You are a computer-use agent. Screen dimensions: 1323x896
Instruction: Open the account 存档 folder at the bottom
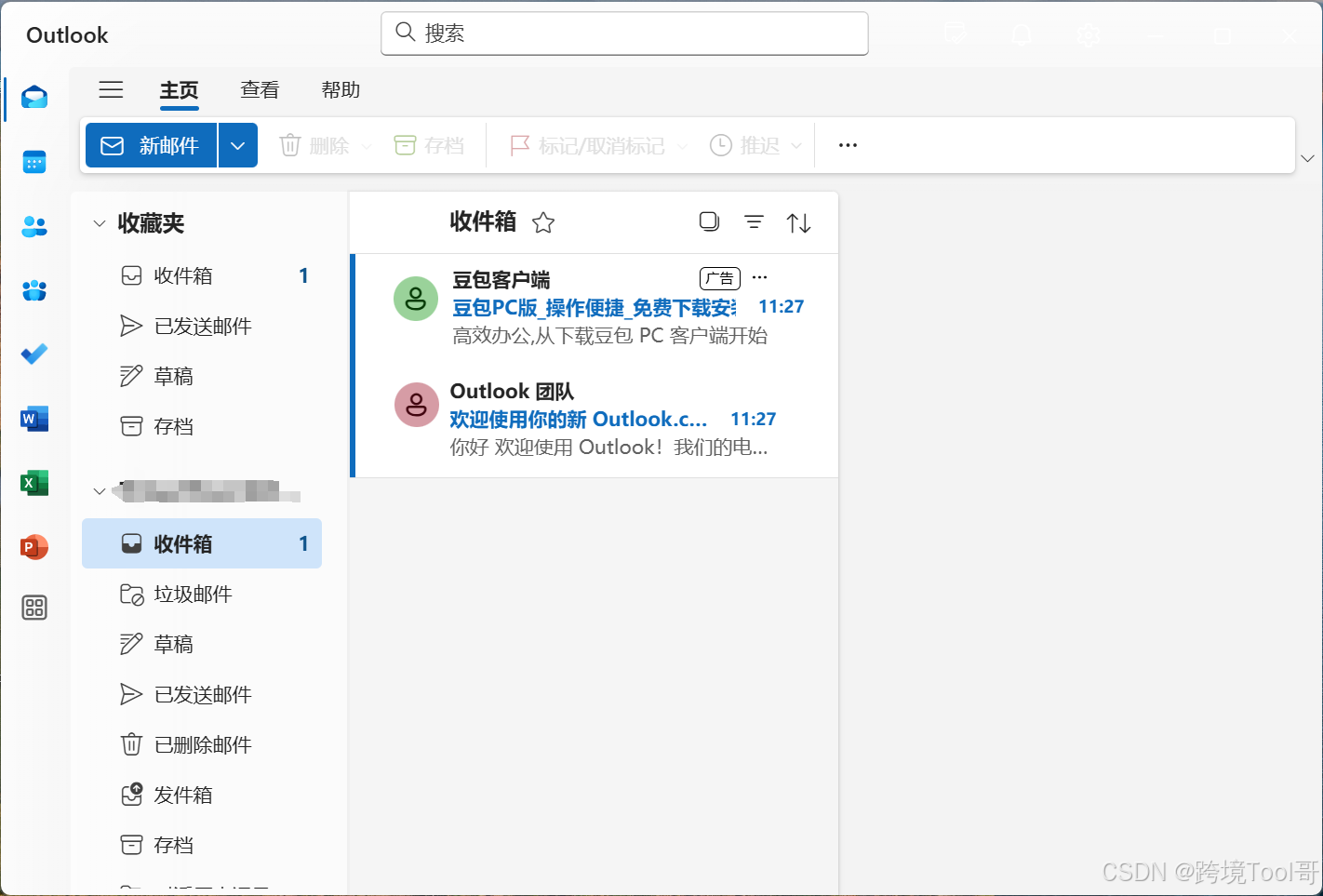pos(202,845)
